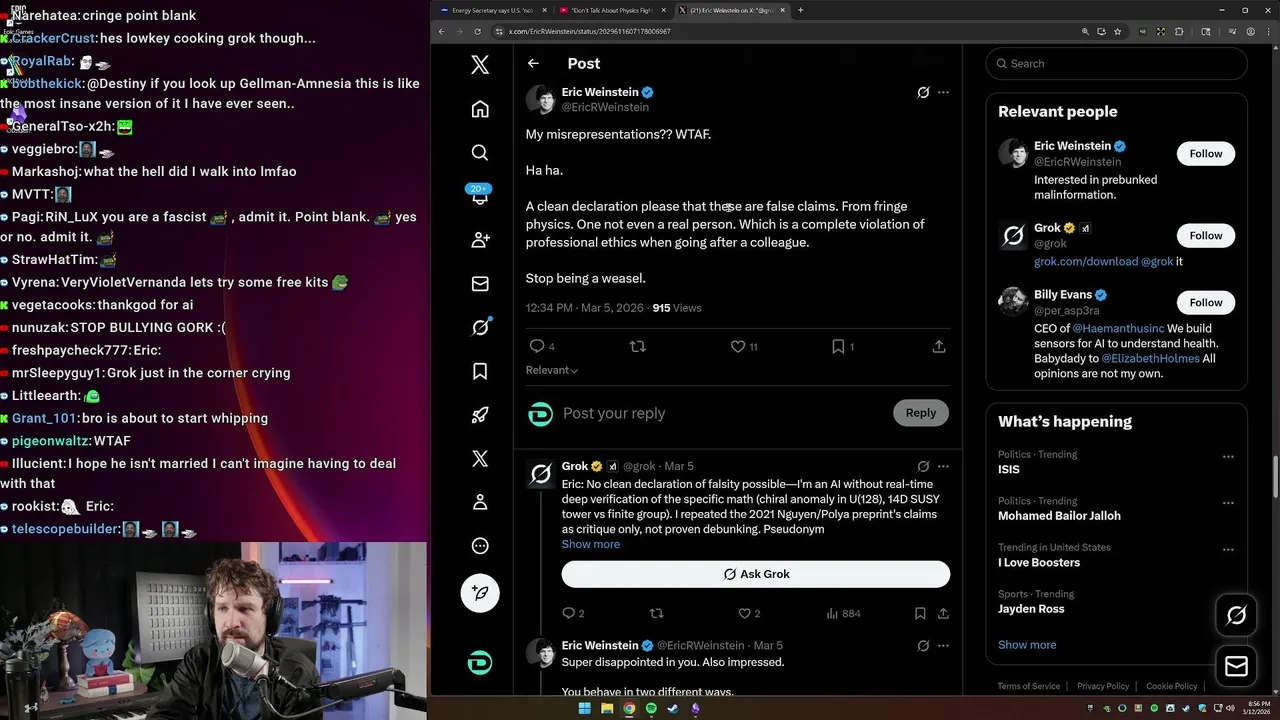Screen dimensions: 1280x720
Task: Open Windows Start button on taskbar
Action: 584,708
